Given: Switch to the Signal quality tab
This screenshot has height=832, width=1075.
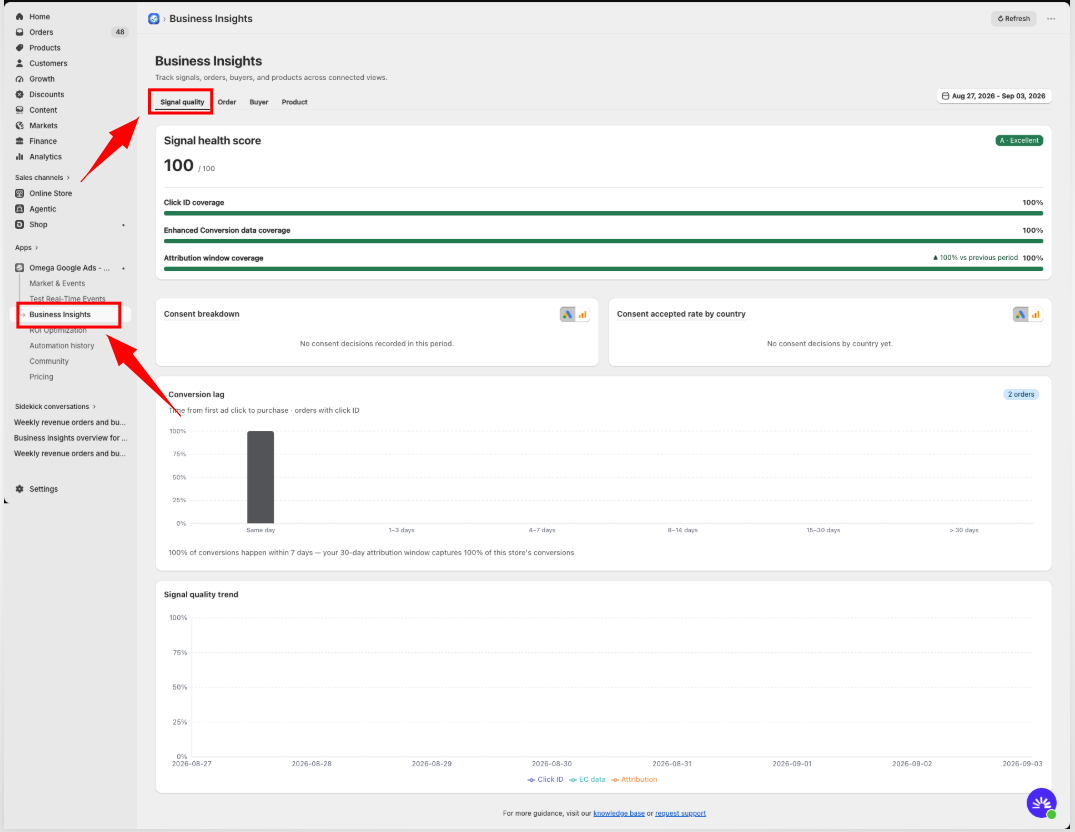Looking at the screenshot, I should click(182, 102).
